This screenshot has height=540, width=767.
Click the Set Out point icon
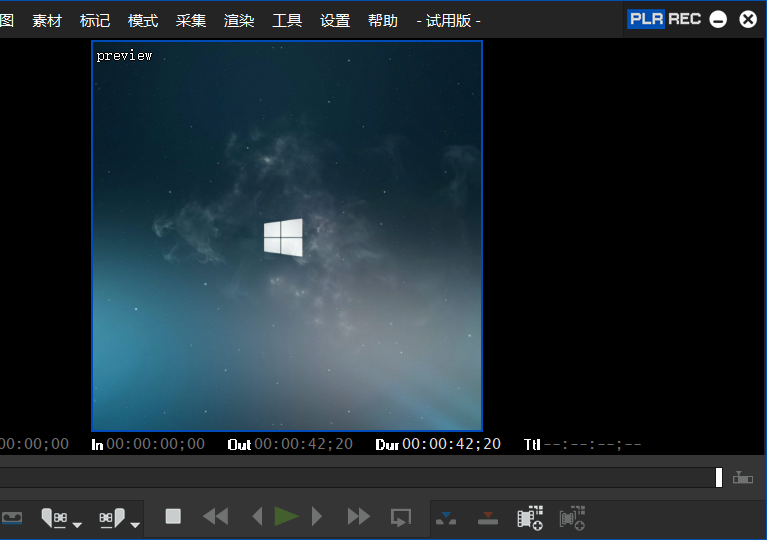pyautogui.click(x=112, y=518)
